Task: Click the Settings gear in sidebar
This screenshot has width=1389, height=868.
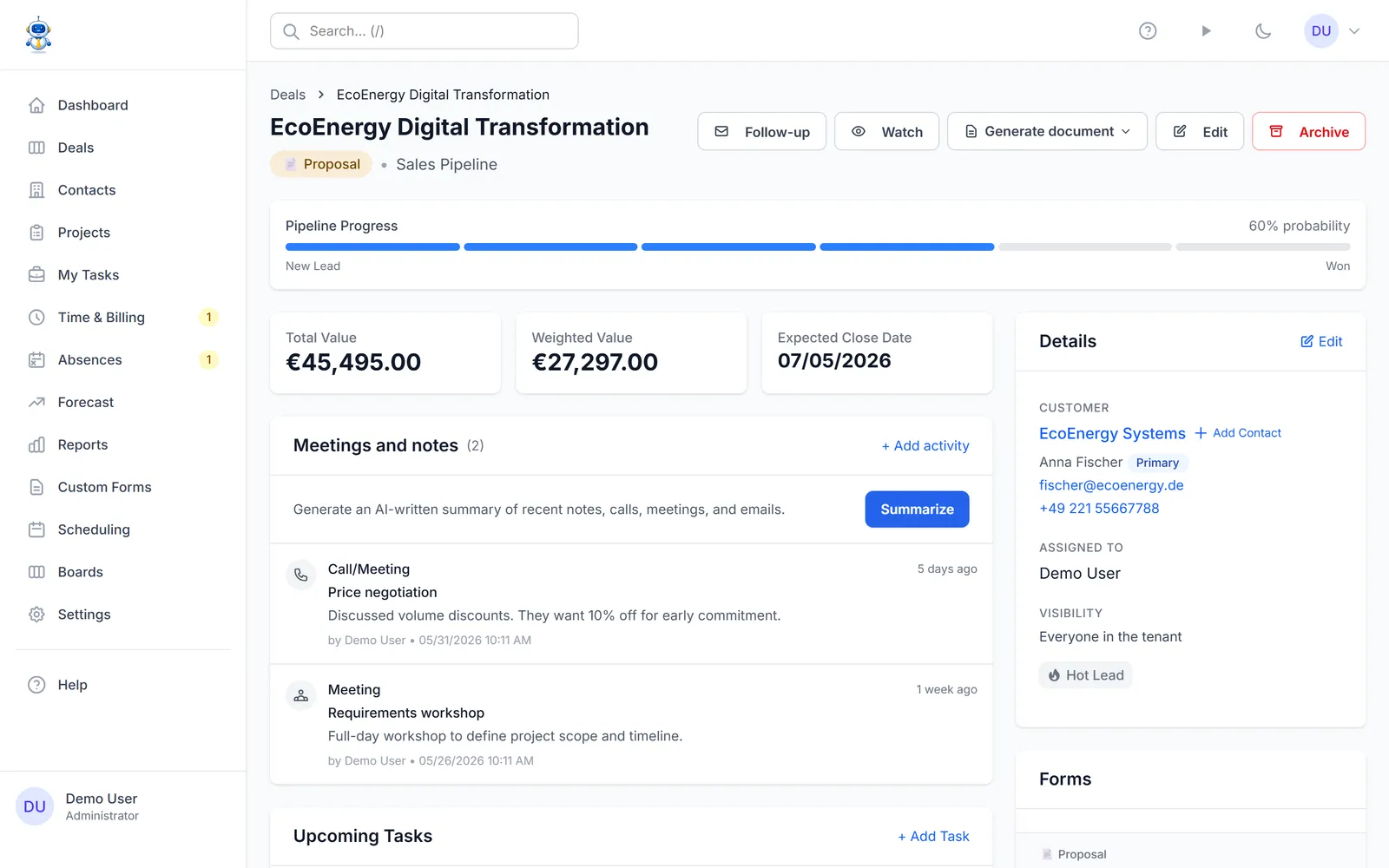Action: pos(36,615)
